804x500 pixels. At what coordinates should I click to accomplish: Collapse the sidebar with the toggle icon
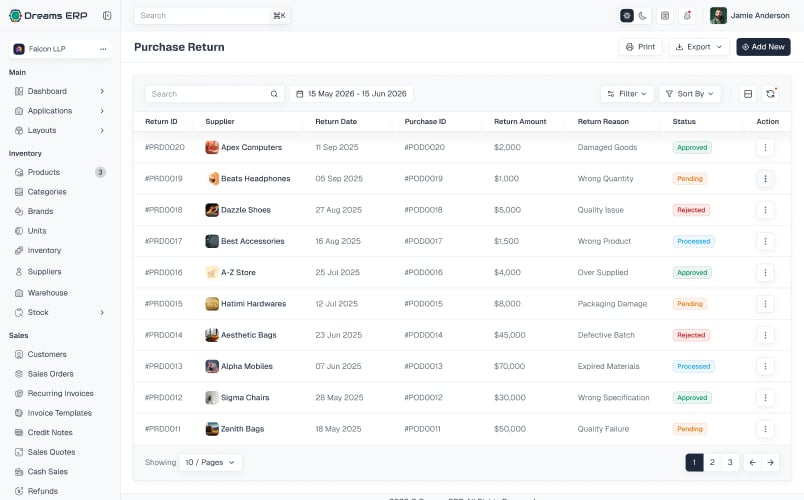tap(107, 15)
